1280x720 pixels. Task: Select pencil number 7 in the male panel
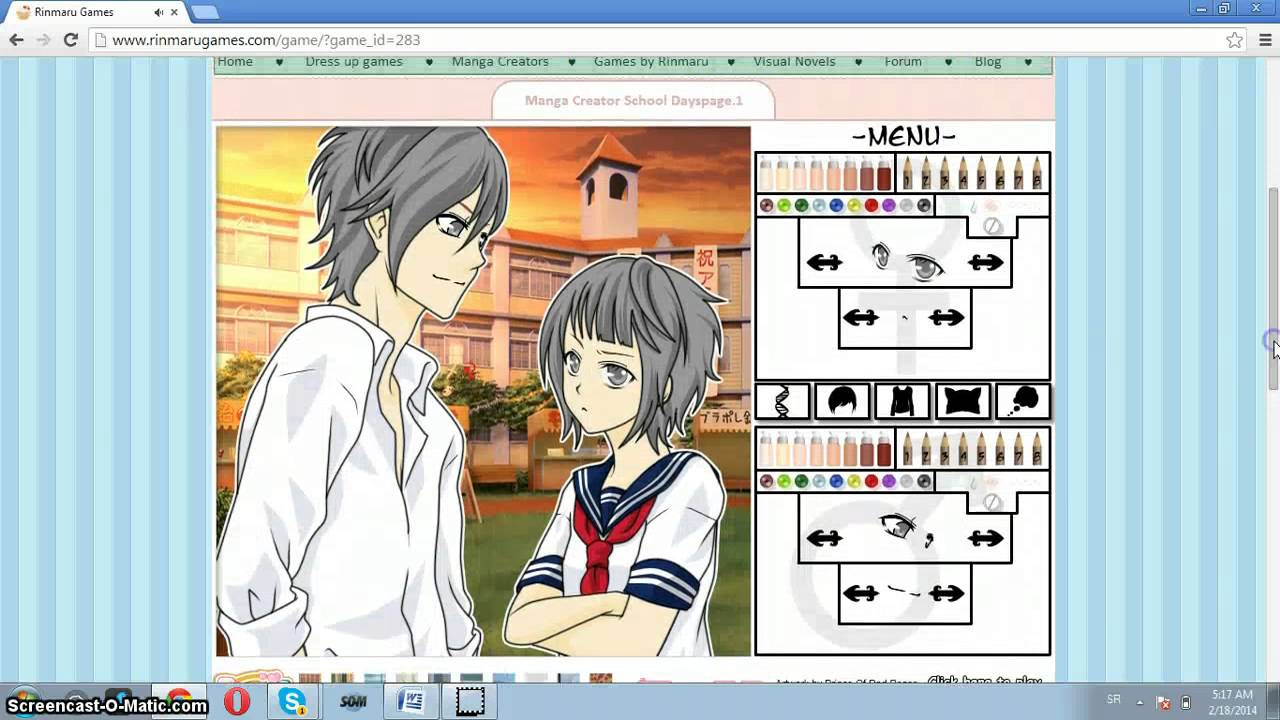(1017, 448)
